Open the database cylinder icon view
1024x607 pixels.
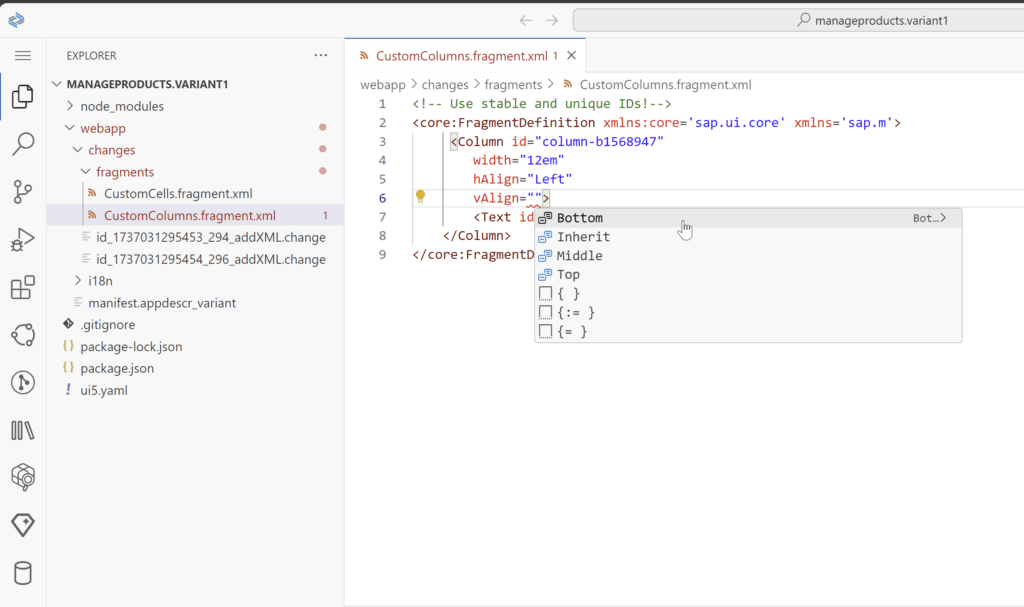pyautogui.click(x=23, y=573)
